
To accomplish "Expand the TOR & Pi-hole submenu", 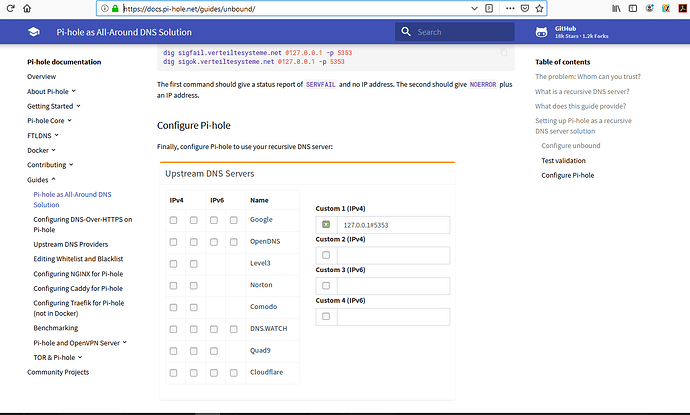I will tap(58, 357).
